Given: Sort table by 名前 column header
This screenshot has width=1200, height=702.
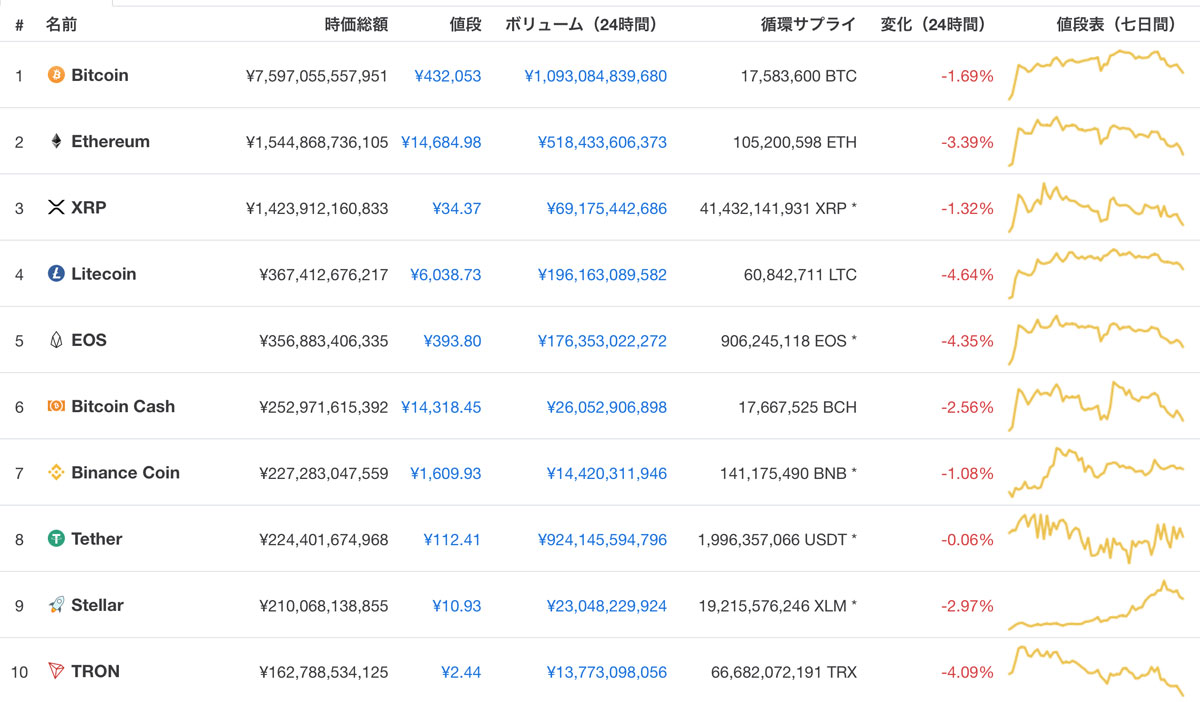Looking at the screenshot, I should [61, 24].
